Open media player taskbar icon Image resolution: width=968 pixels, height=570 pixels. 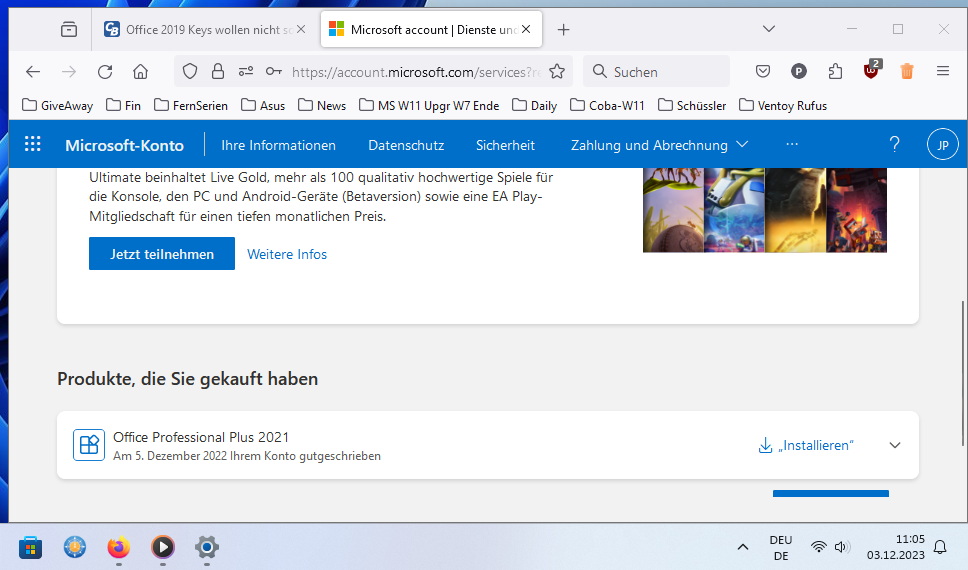click(163, 547)
